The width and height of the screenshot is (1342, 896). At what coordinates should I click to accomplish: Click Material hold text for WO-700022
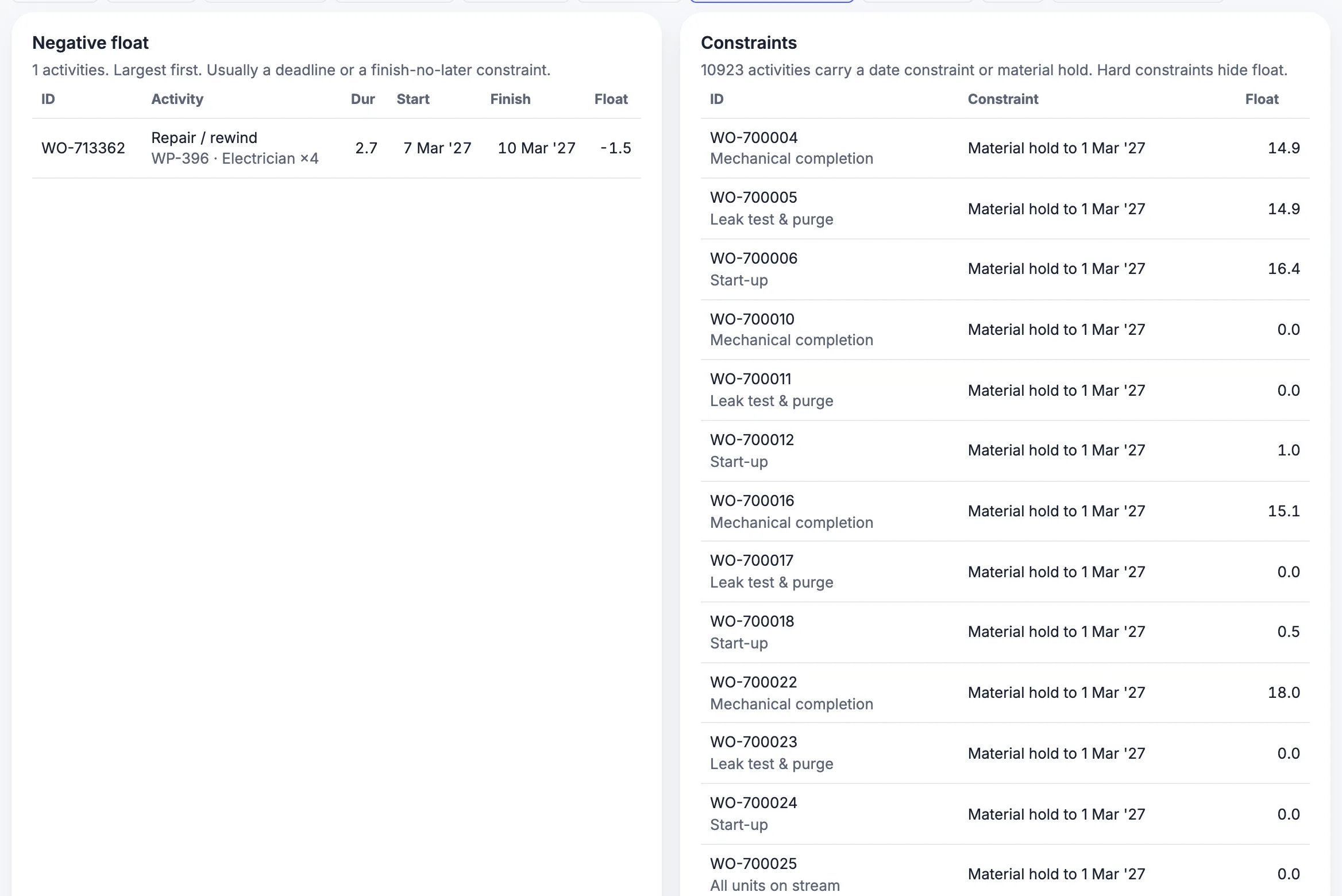(1056, 693)
